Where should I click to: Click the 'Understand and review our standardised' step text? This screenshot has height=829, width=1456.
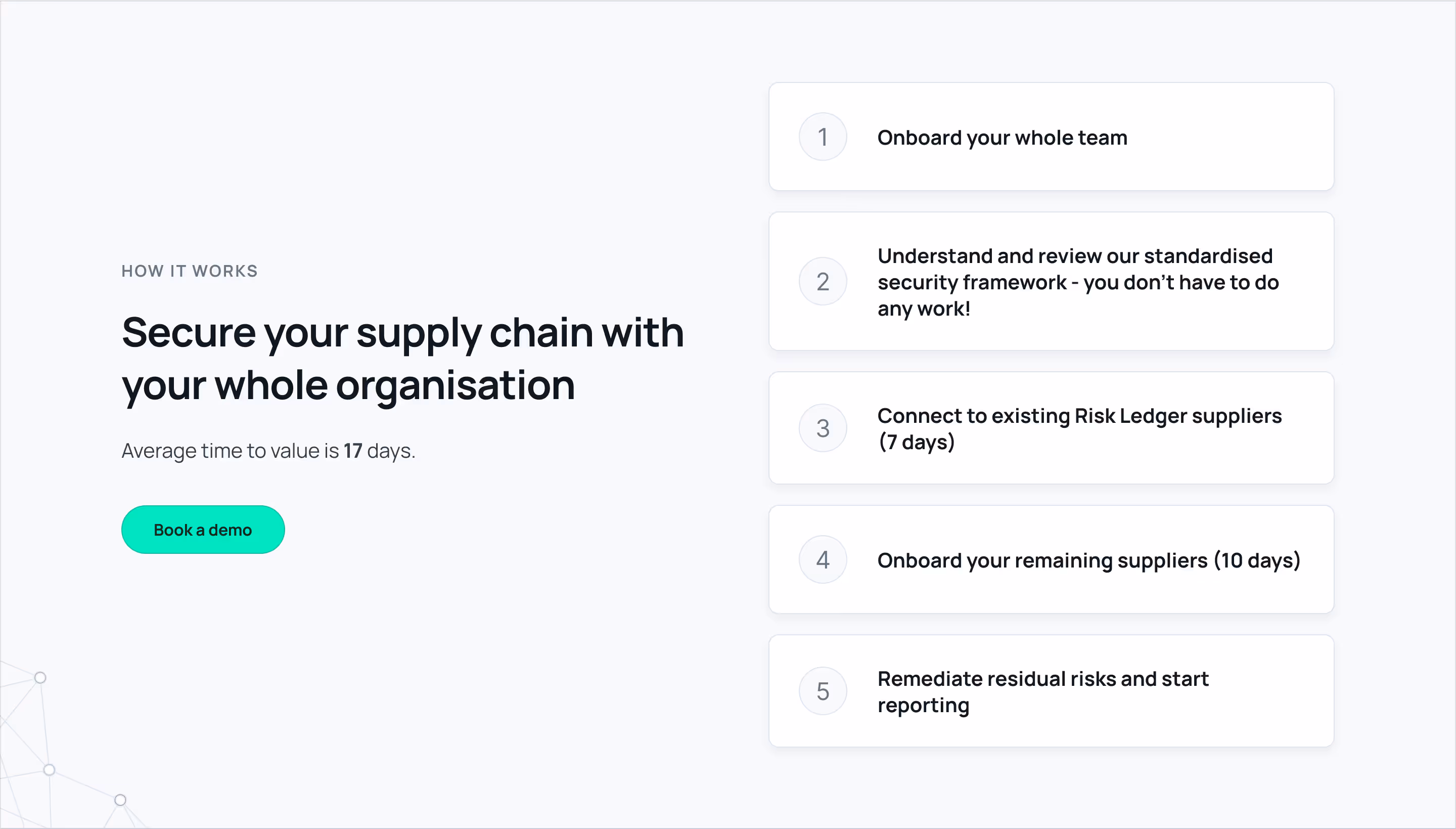pos(1074,256)
